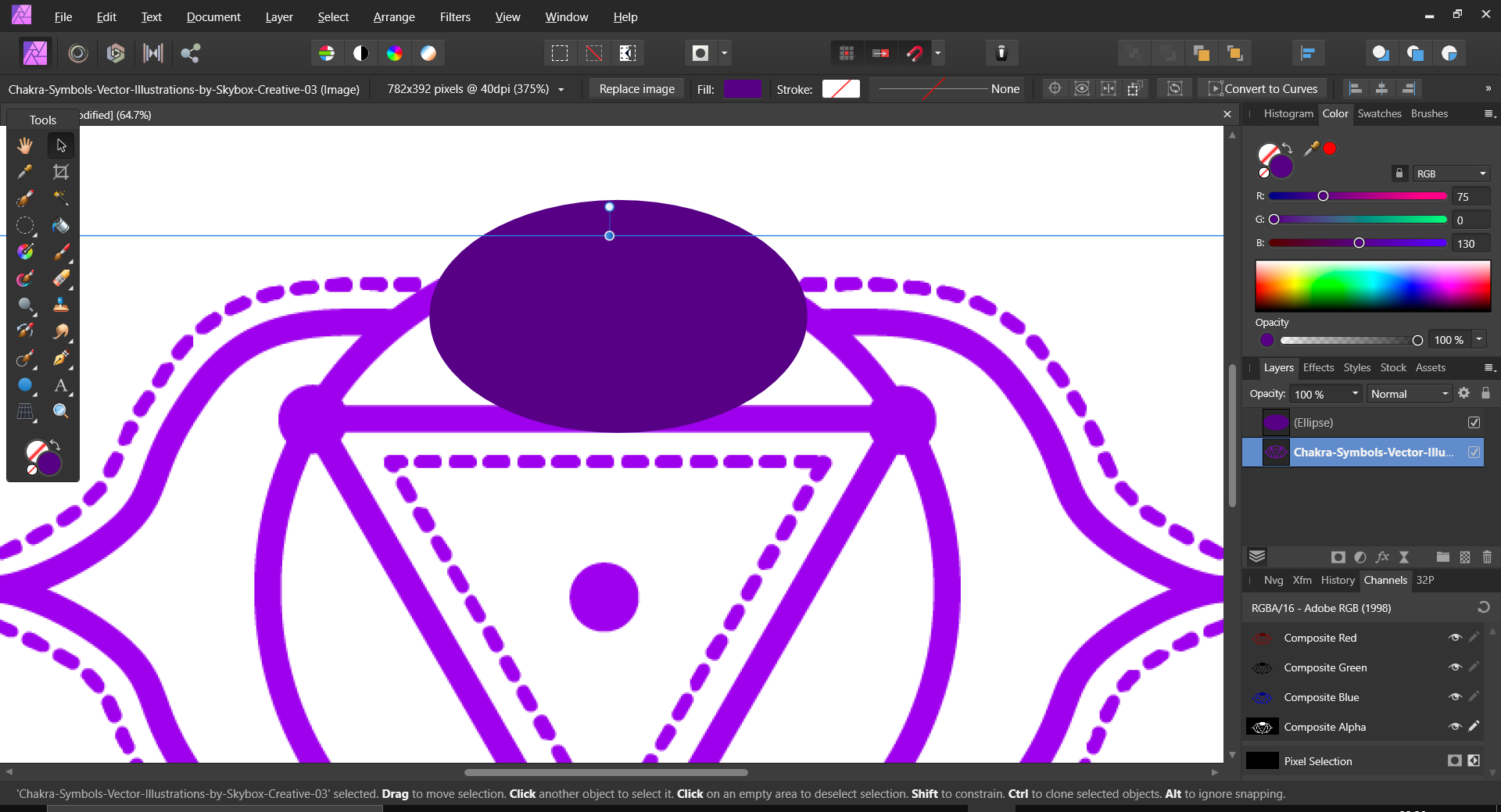Open the Layers panel options menu

(x=1489, y=367)
